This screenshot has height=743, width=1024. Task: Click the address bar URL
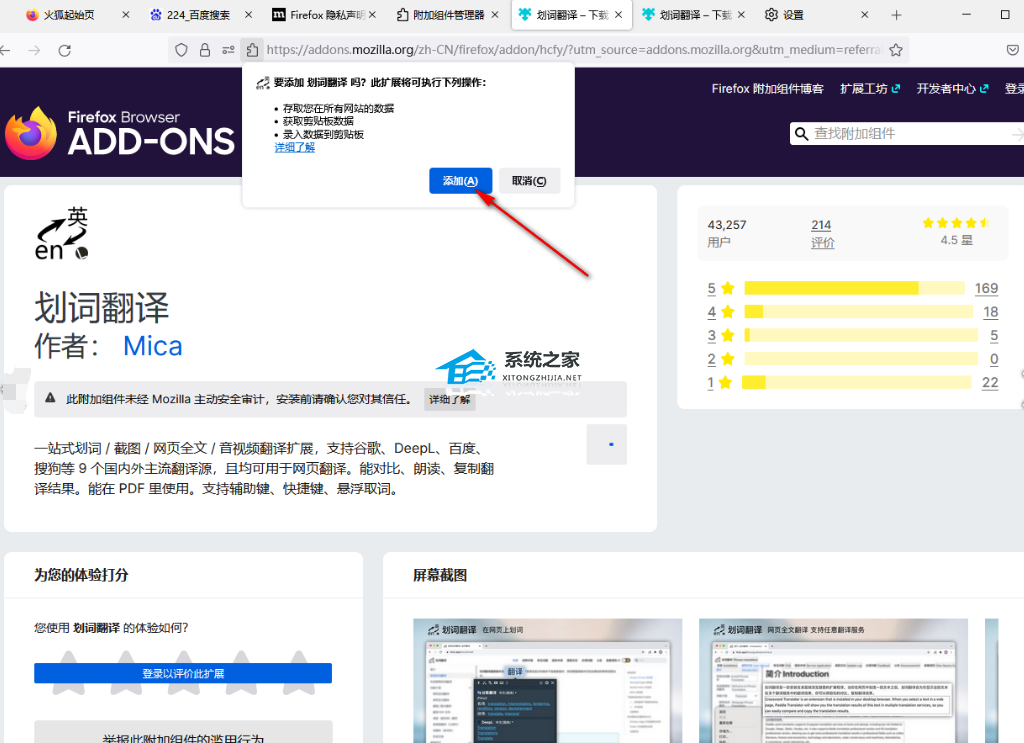point(573,50)
